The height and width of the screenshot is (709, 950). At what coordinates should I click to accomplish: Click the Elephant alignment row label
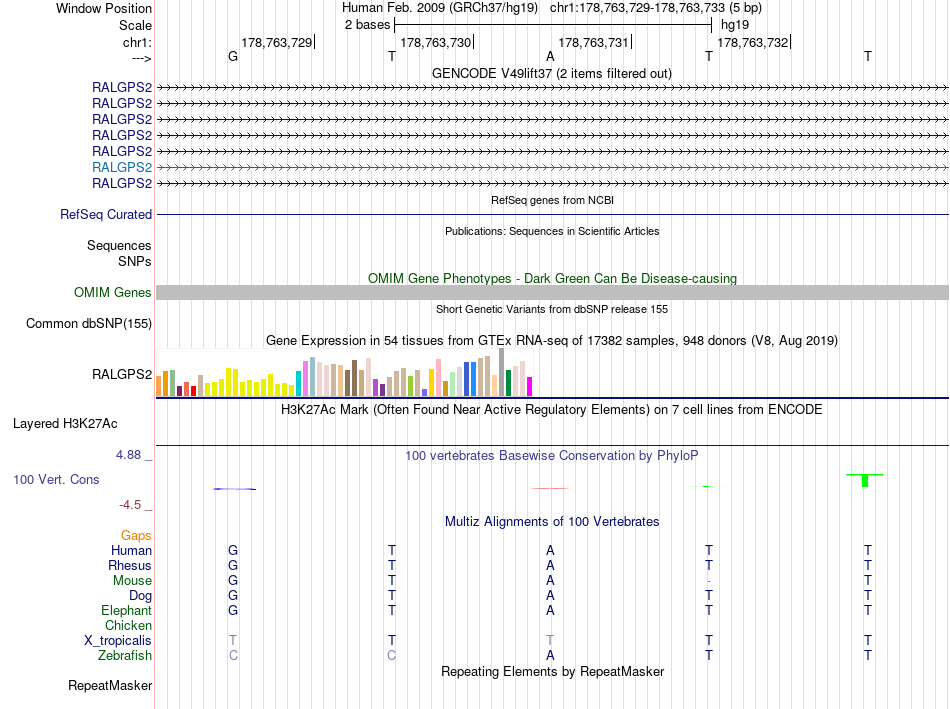127,610
